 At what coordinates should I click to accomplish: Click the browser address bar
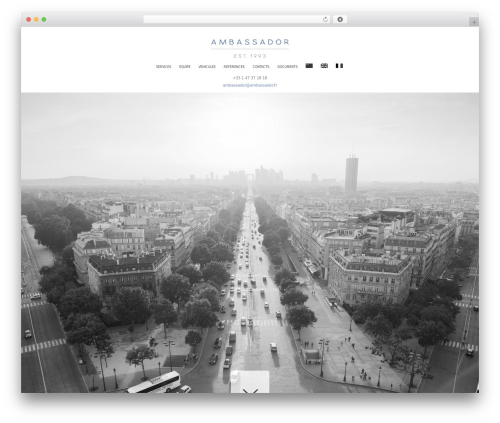coord(237,19)
